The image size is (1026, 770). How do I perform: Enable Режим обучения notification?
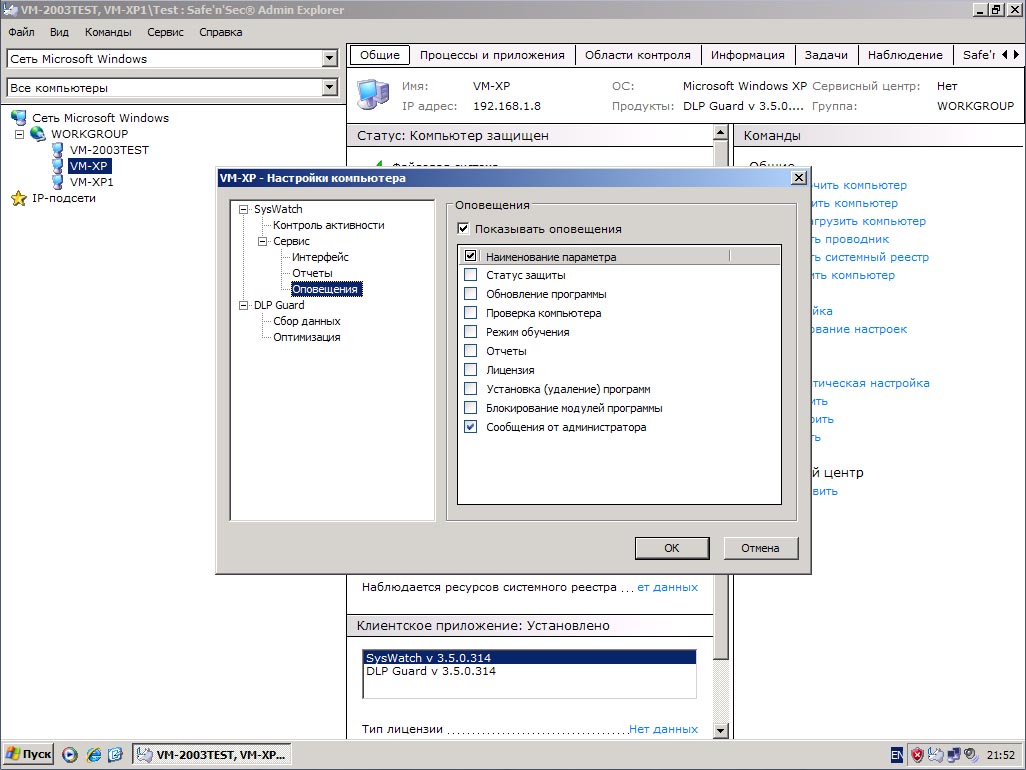click(x=470, y=331)
